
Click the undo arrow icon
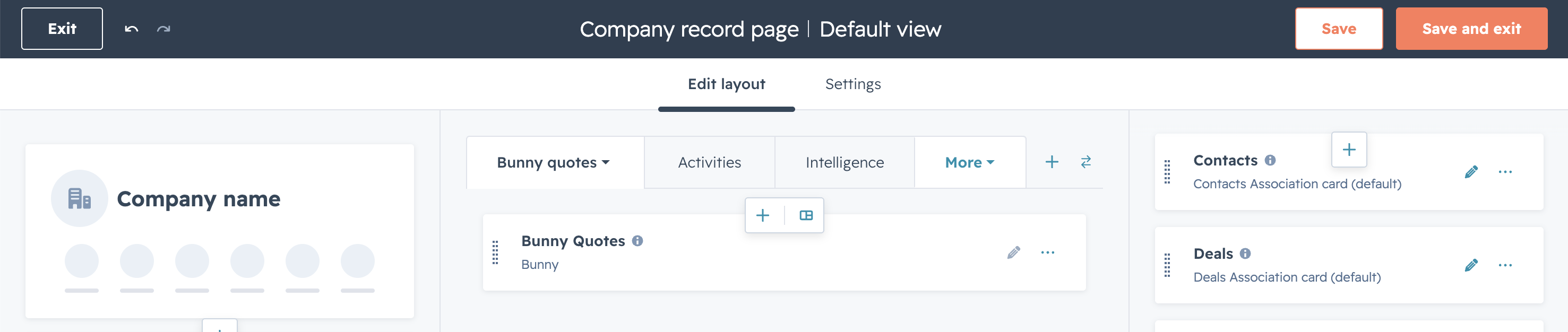tap(132, 29)
